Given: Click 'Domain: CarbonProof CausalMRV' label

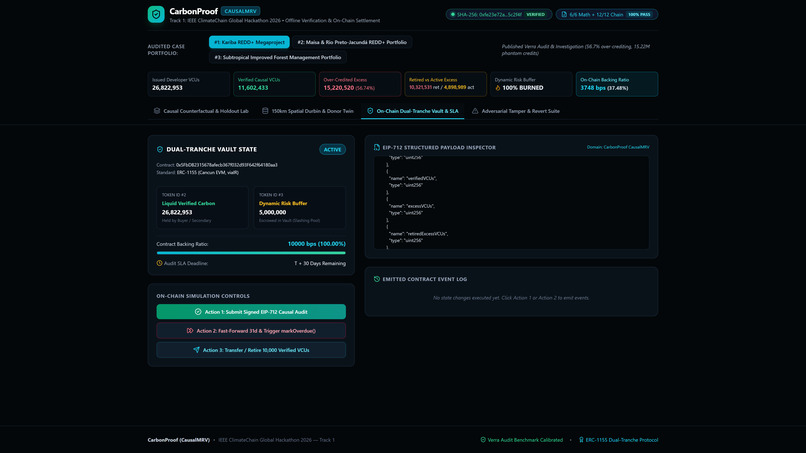Looking at the screenshot, I should point(618,147).
